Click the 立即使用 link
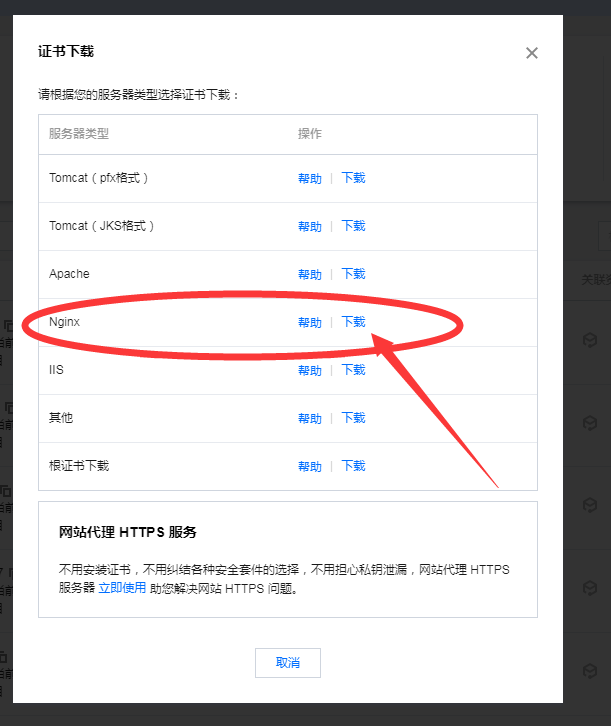Screen dimensions: 611x726 coord(122,588)
